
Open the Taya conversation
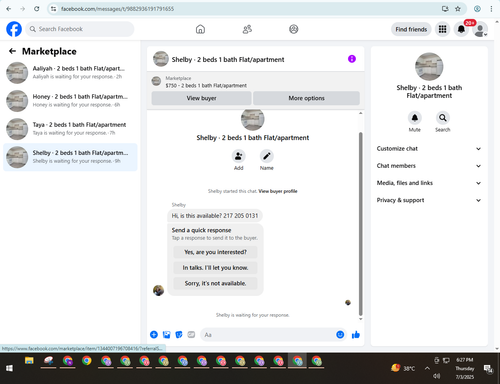(70, 129)
